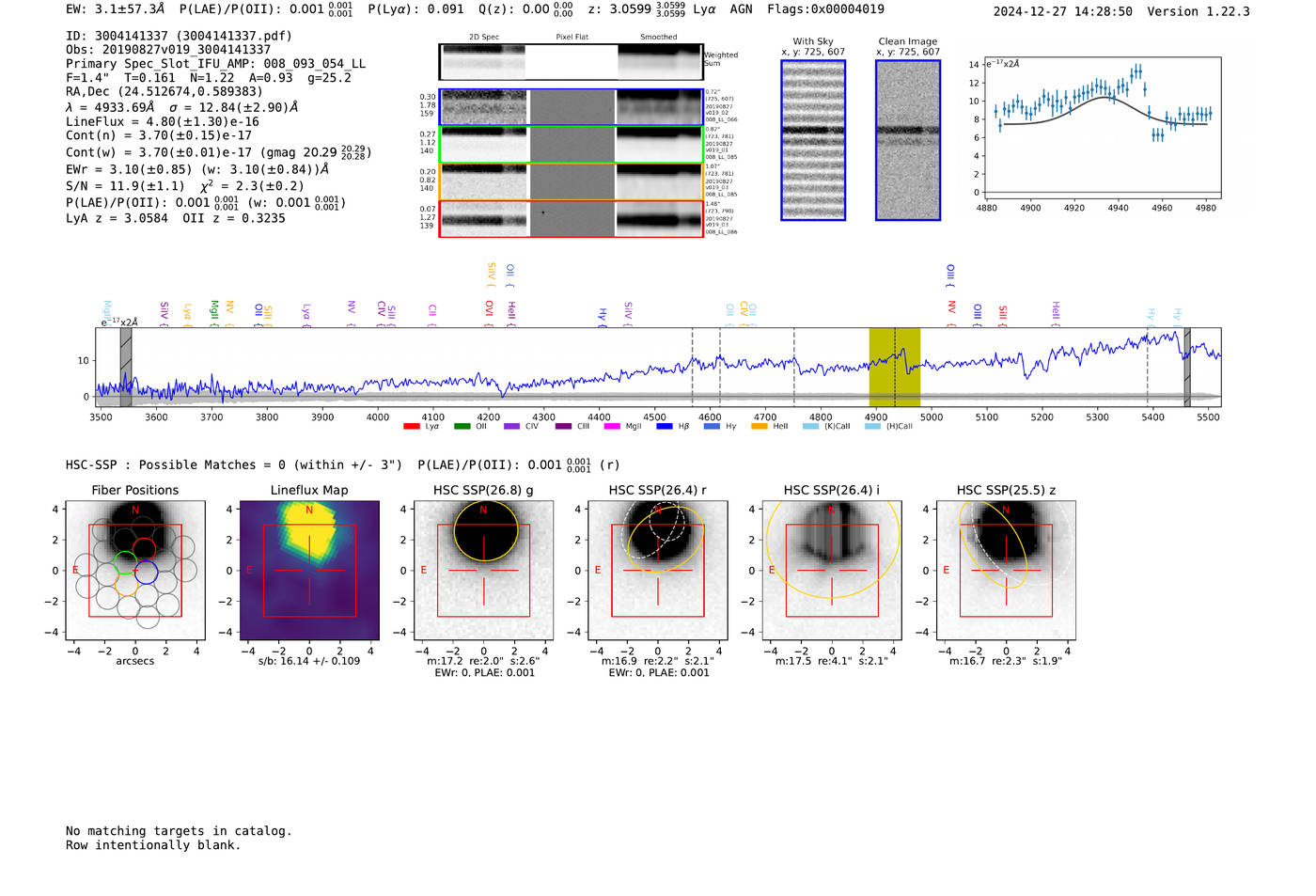The height and width of the screenshot is (896, 1316).
Task: Click the EW: 3.1±57.3Å header value
Action: [x=116, y=9]
